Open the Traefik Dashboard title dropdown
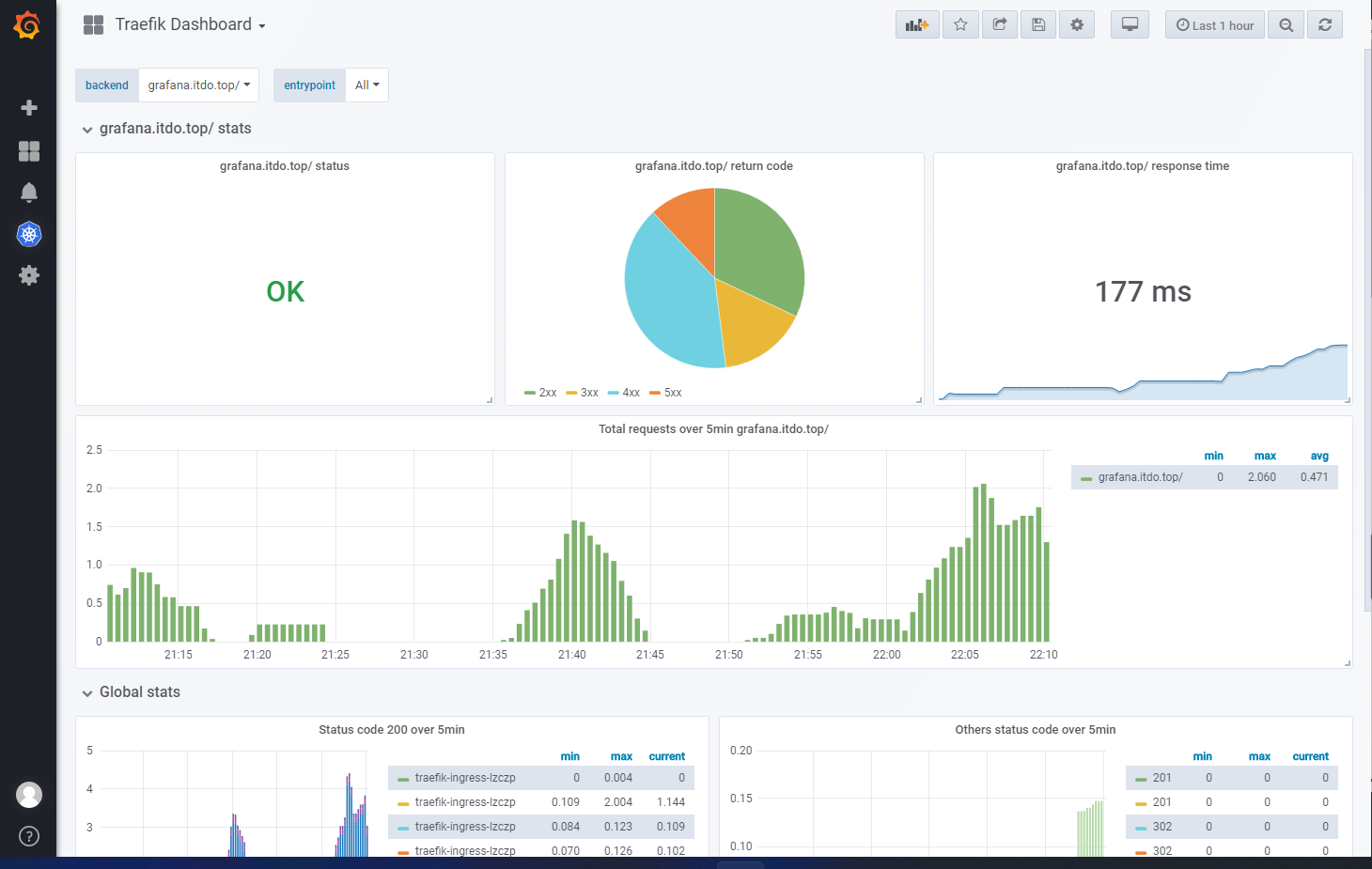The image size is (1372, 869). (190, 25)
